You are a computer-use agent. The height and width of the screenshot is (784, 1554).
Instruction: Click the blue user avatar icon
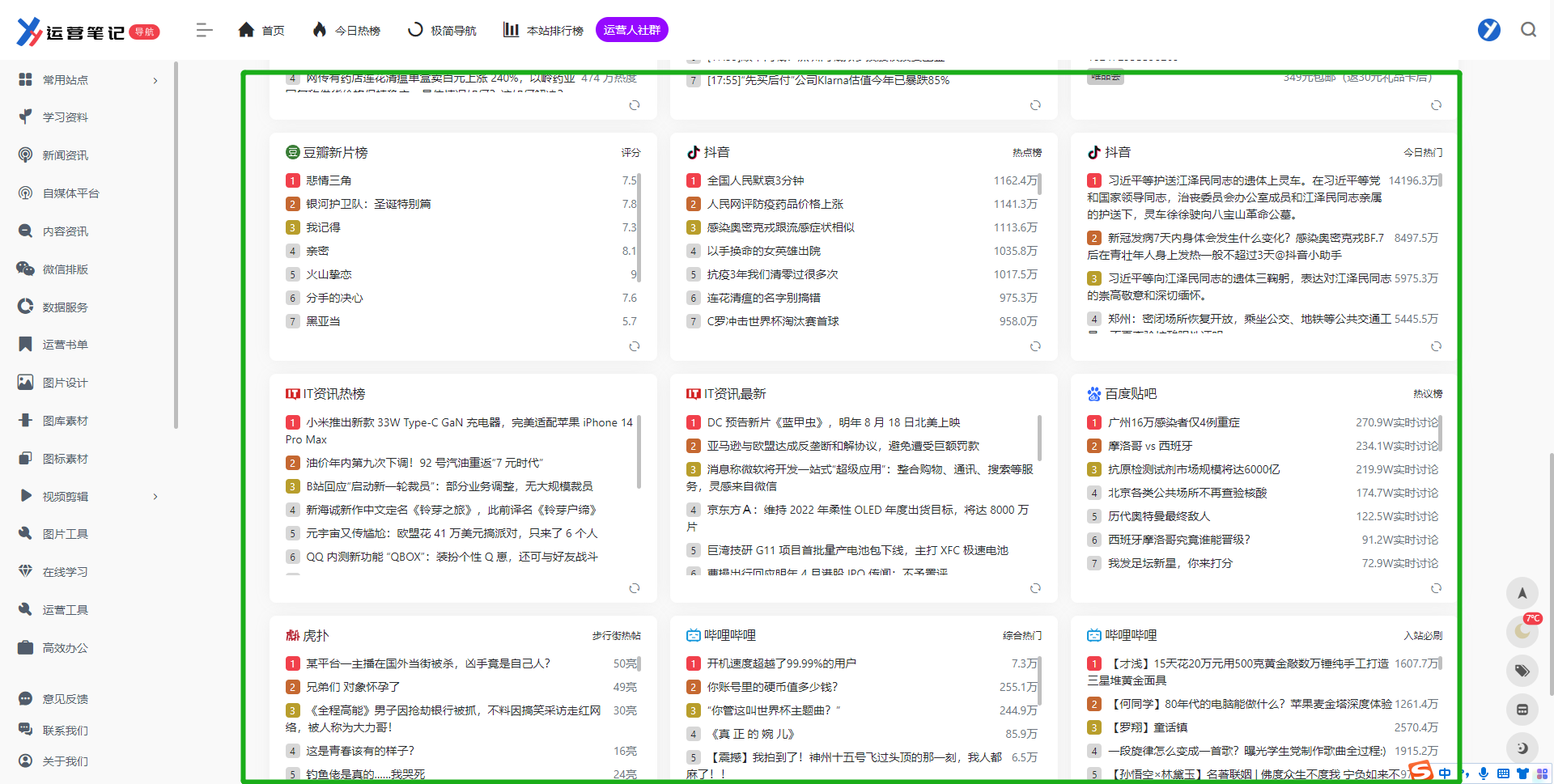pyautogui.click(x=1489, y=30)
